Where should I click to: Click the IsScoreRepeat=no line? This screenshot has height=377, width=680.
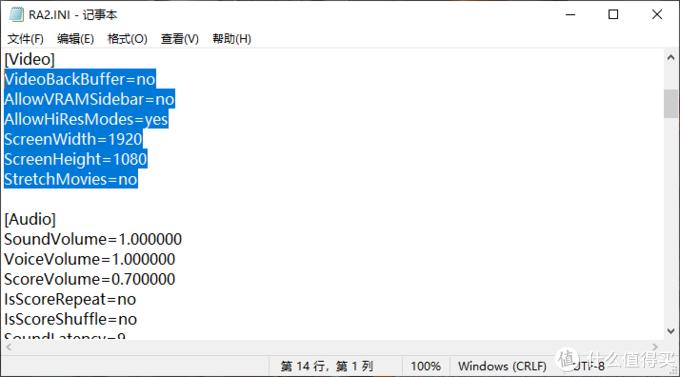[70, 299]
